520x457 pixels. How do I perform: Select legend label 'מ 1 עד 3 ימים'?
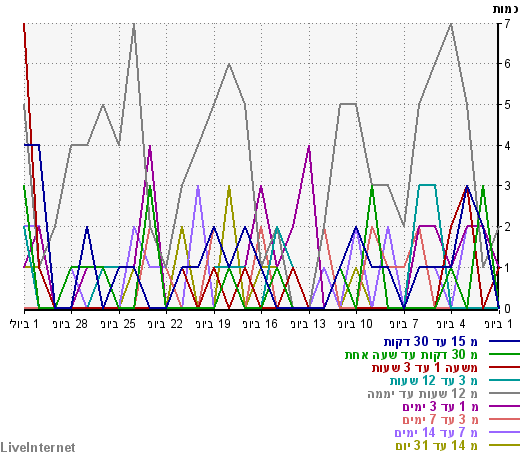tap(440, 407)
